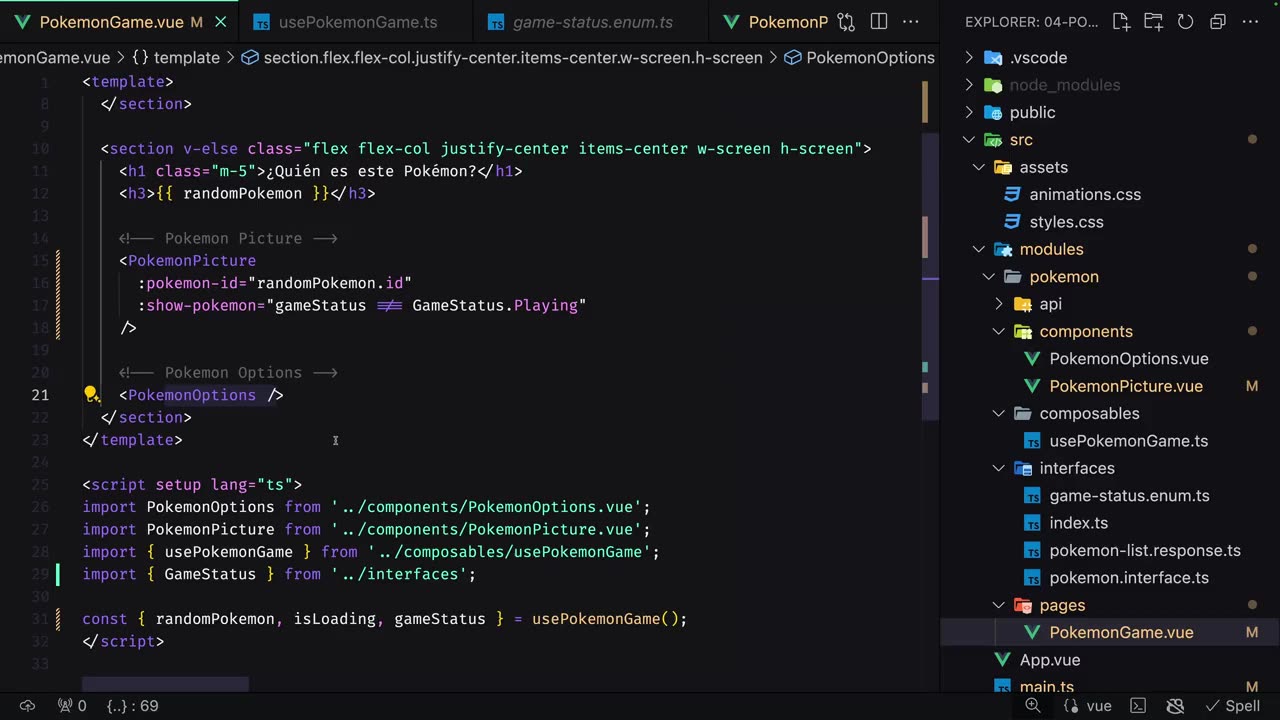Open PokemonPicture.vue in Explorer

1126,386
